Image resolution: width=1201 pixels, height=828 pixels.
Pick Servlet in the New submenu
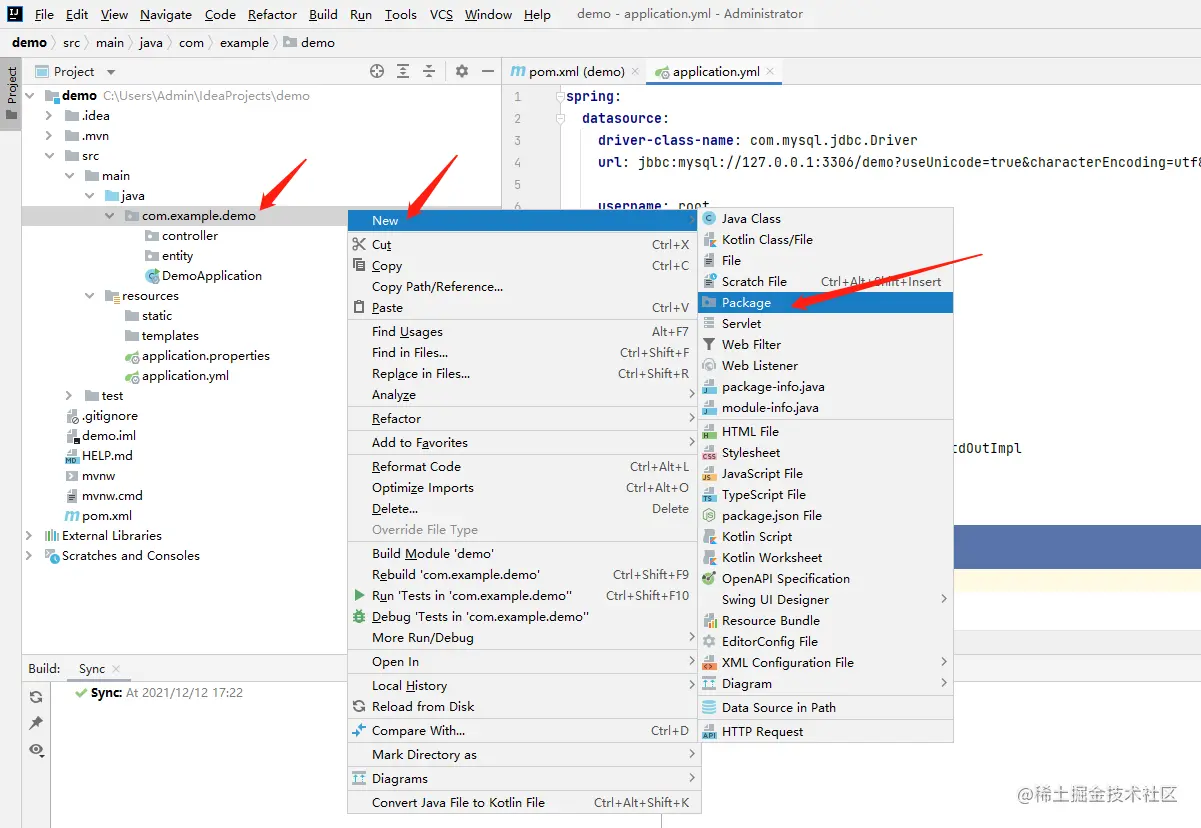(825, 323)
